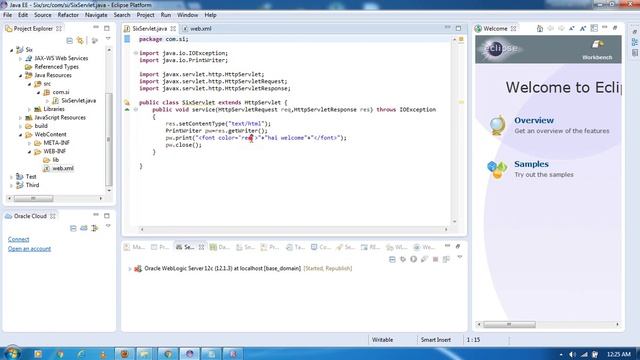Click Collapse All icon in Oracle Cloud panel

tap(73, 228)
